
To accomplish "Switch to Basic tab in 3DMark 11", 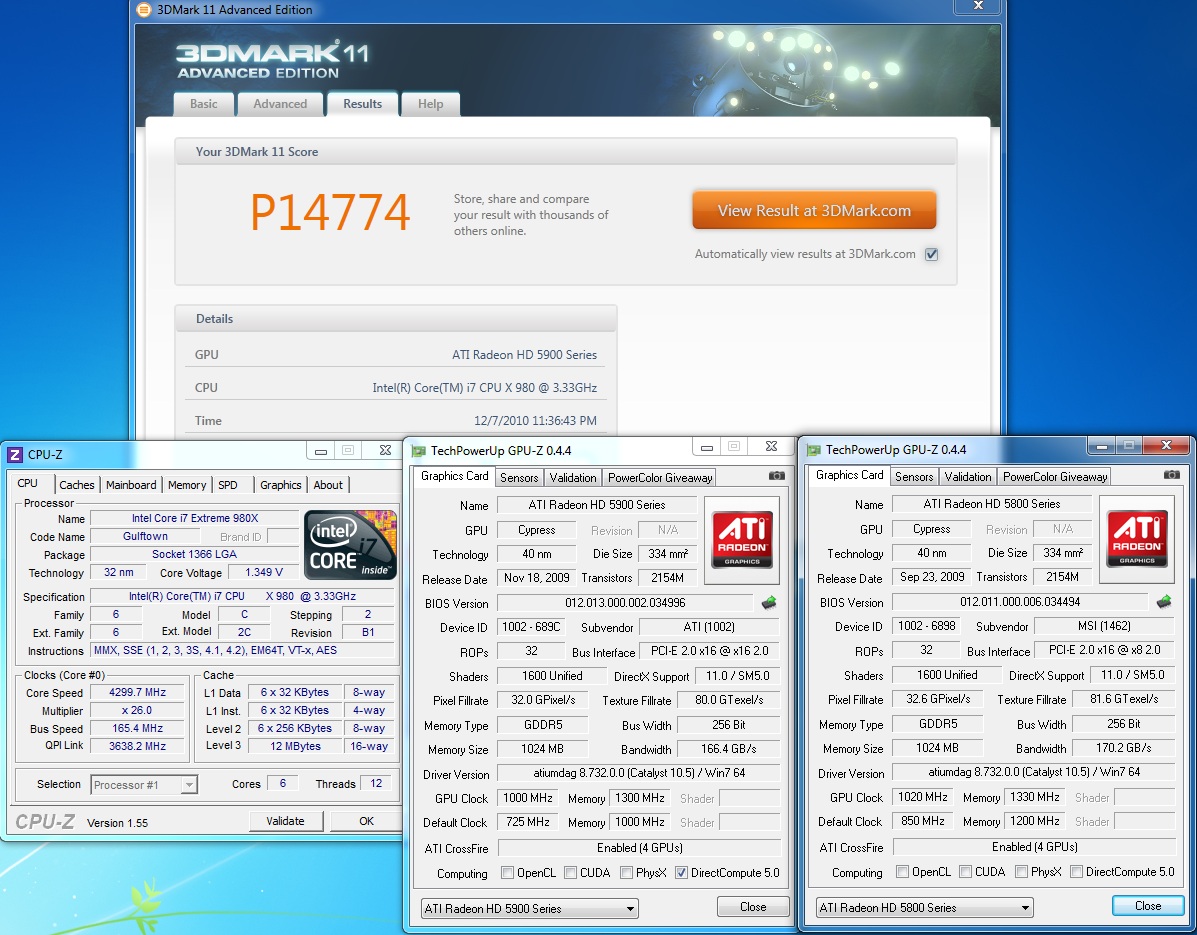I will coord(204,104).
